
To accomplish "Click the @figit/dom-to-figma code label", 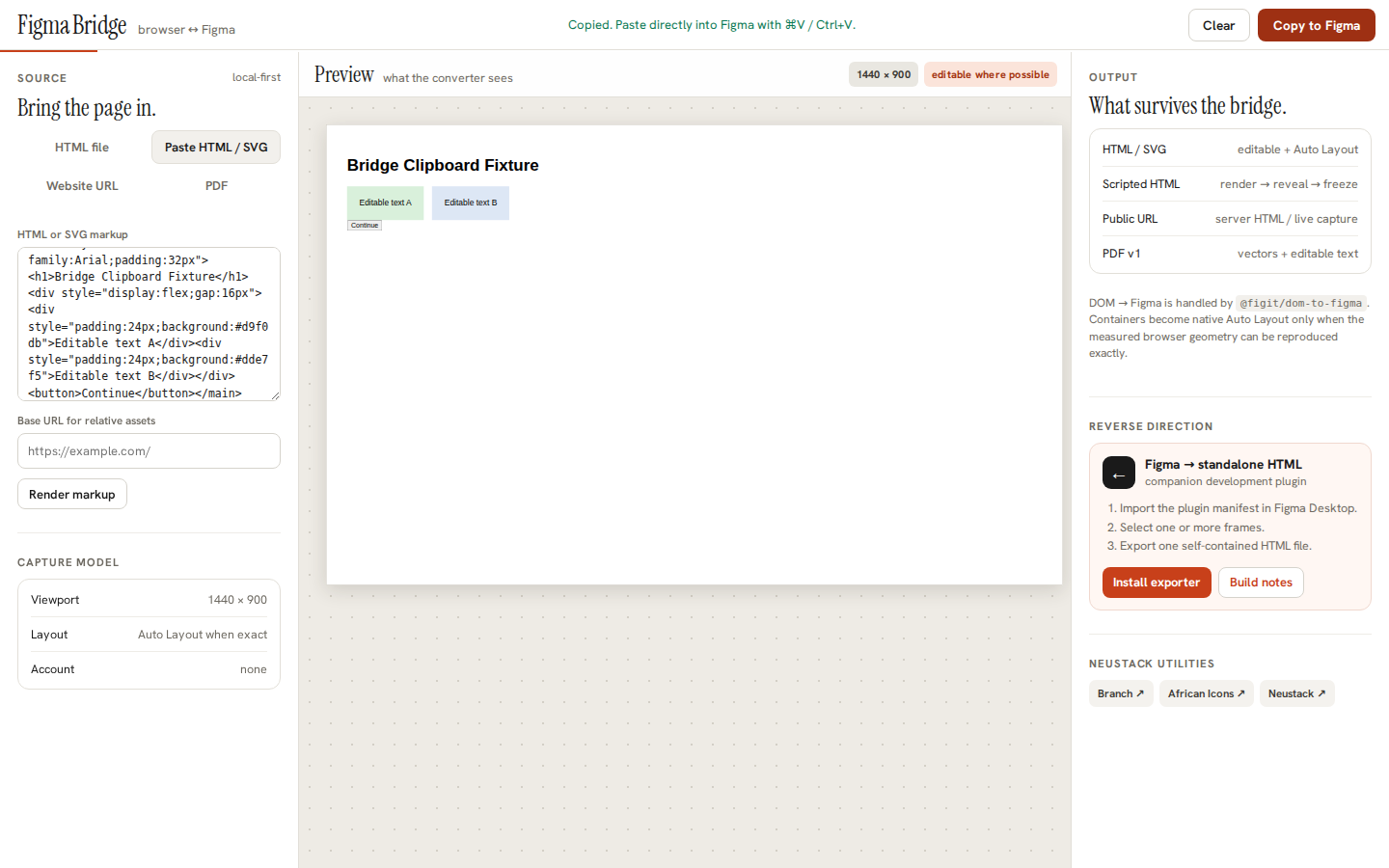I will point(1301,303).
